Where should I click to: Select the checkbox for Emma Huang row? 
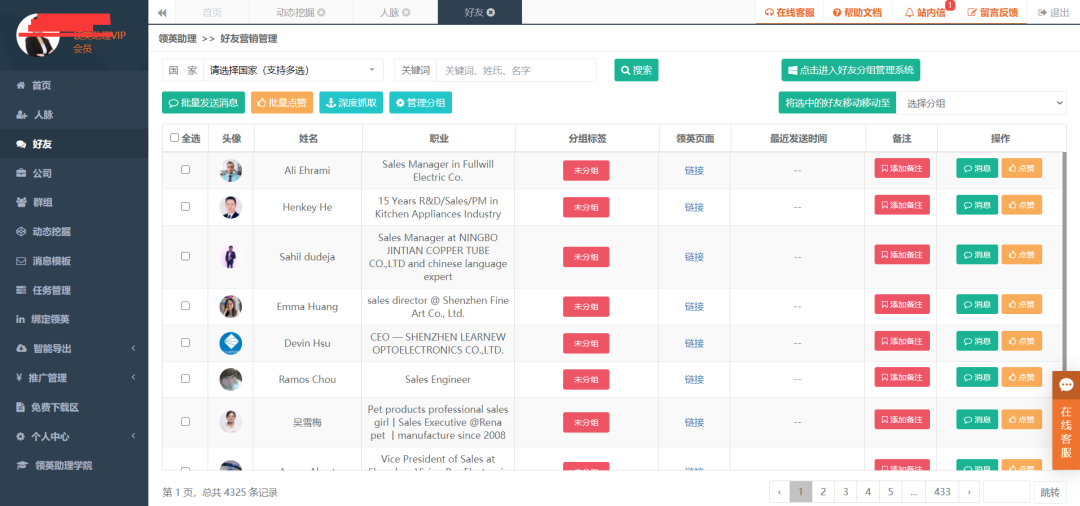[185, 306]
